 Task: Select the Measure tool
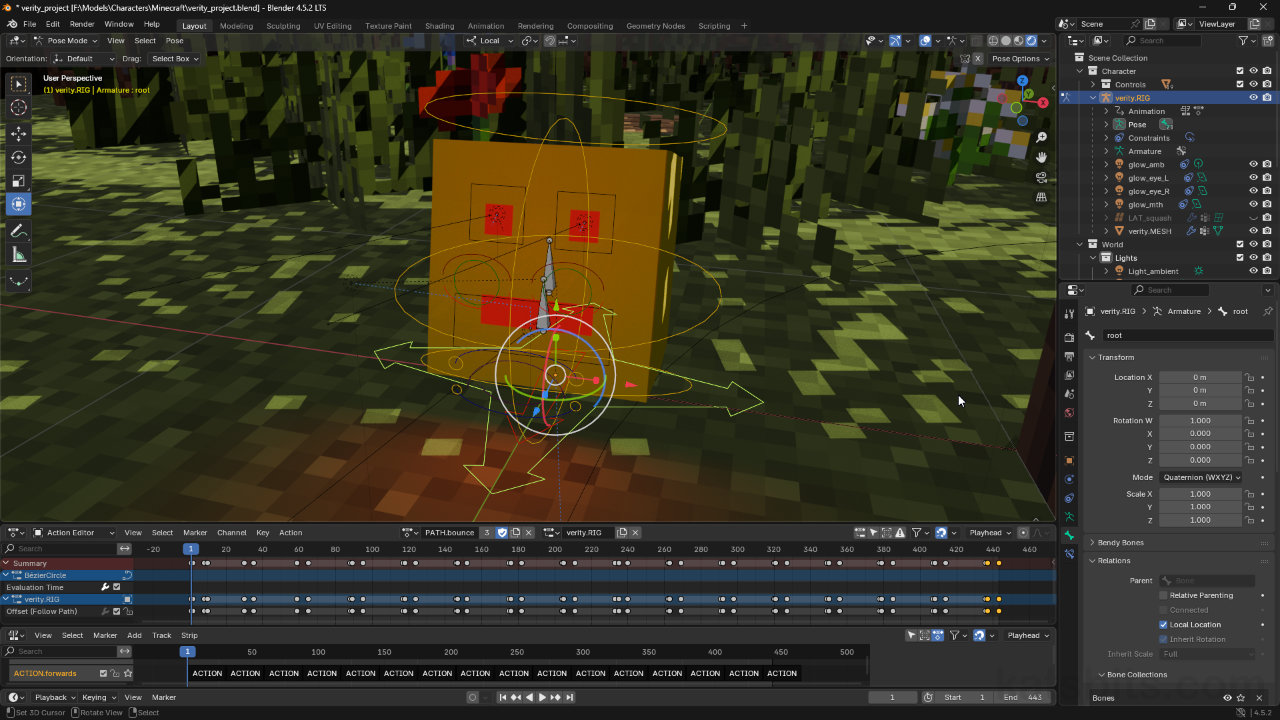[19, 256]
